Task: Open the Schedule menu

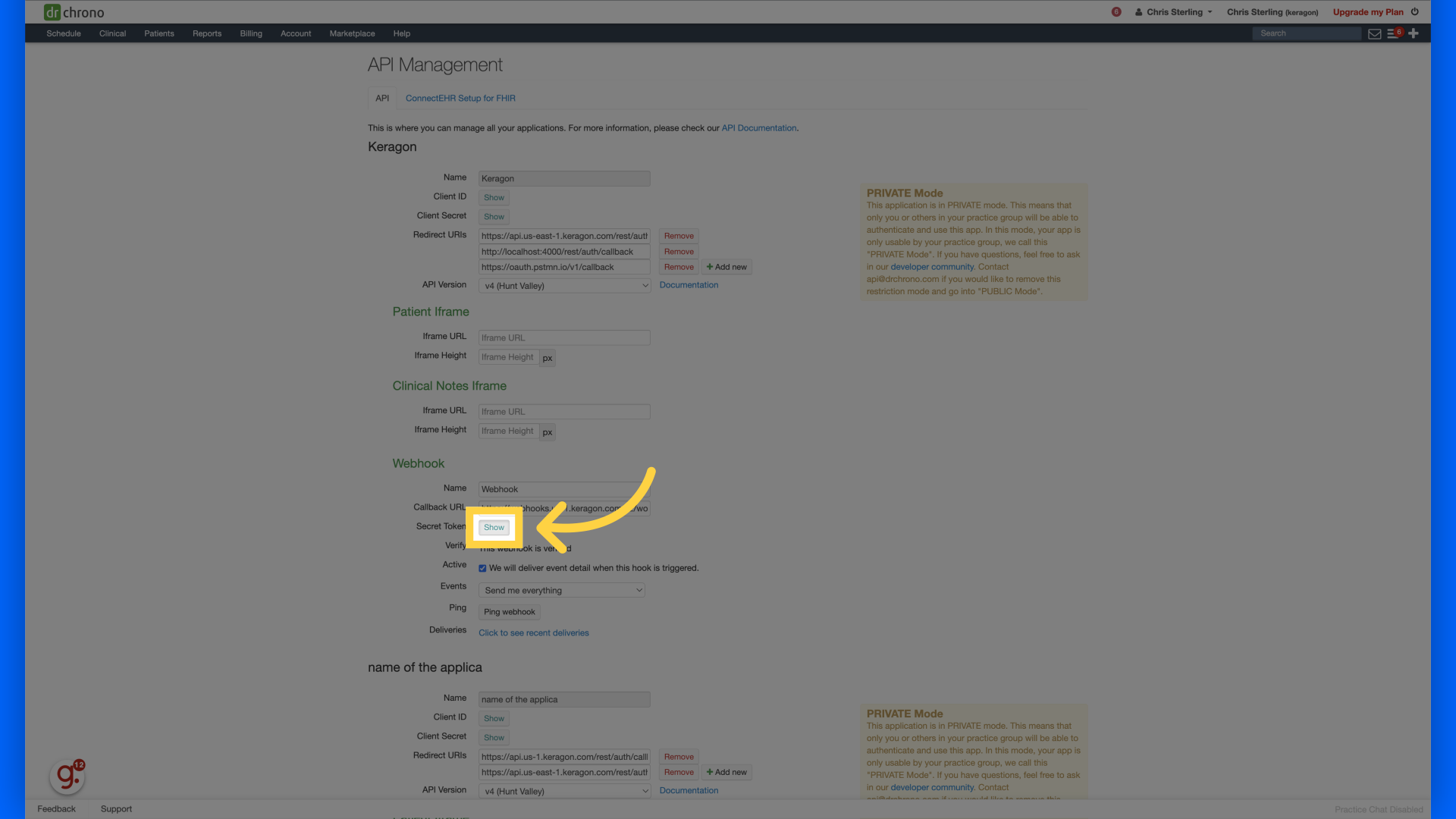Action: 64,33
